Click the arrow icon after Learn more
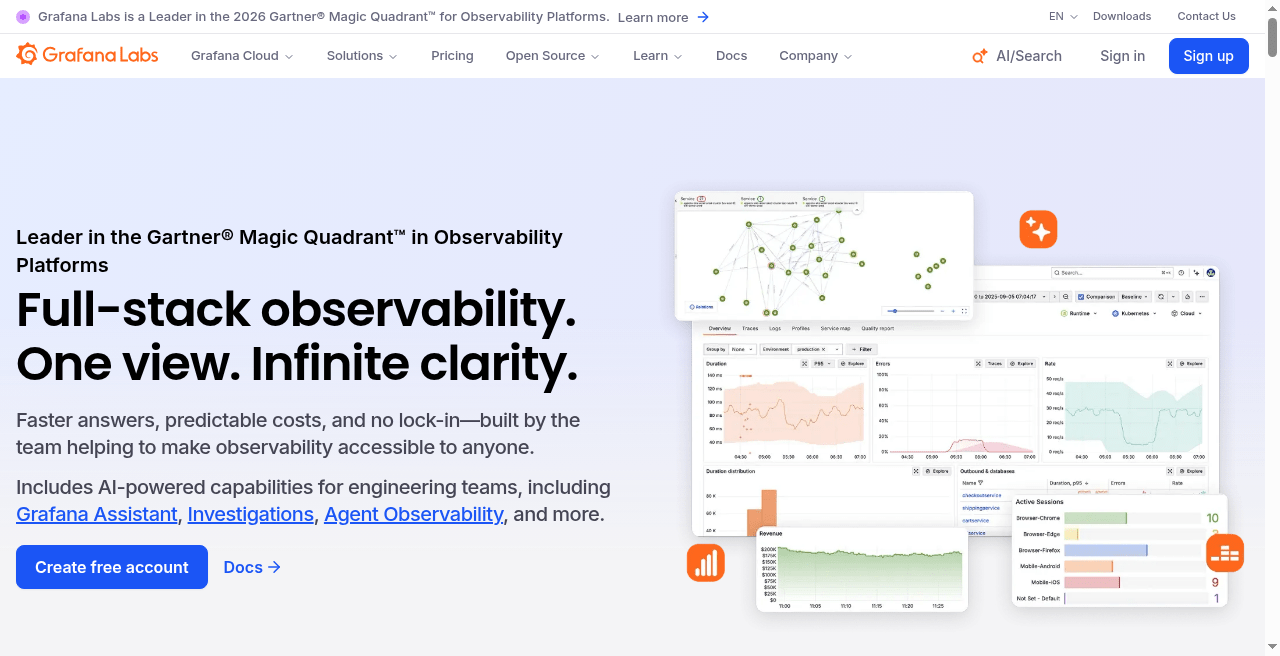The height and width of the screenshot is (656, 1280). point(703,17)
